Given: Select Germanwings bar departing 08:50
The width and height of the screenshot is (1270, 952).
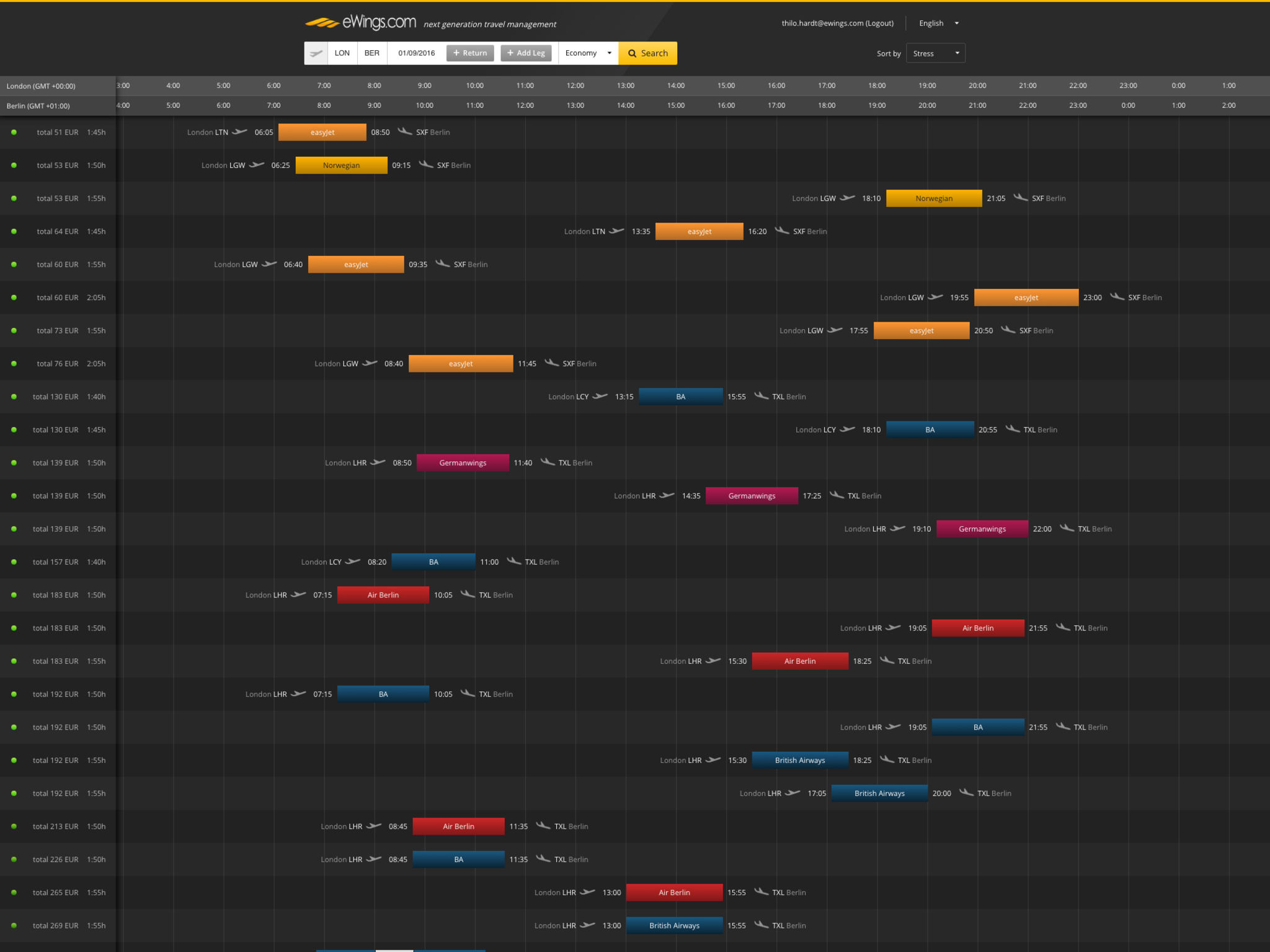Looking at the screenshot, I should click(x=463, y=463).
